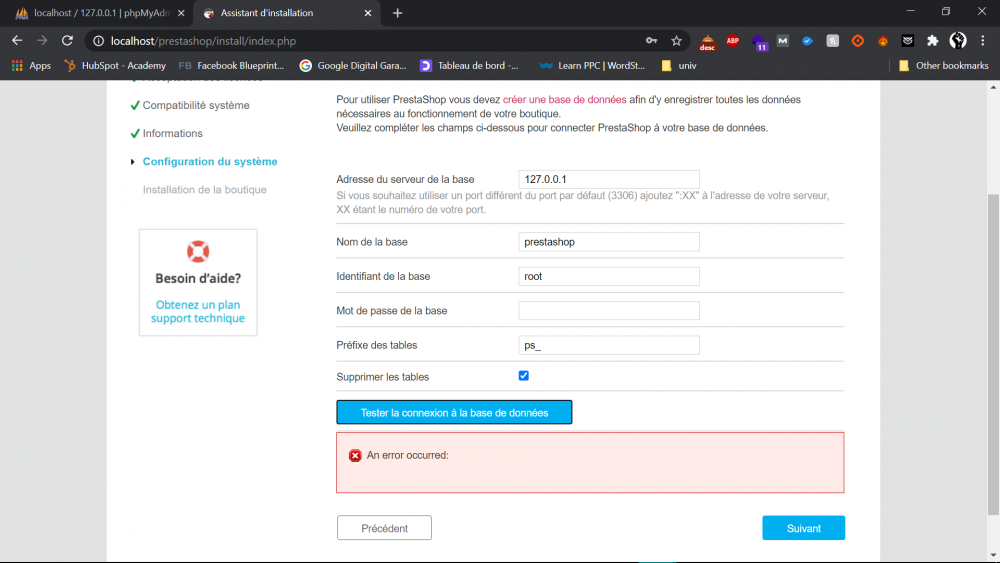
Task: Click the Suivant button
Action: click(804, 528)
